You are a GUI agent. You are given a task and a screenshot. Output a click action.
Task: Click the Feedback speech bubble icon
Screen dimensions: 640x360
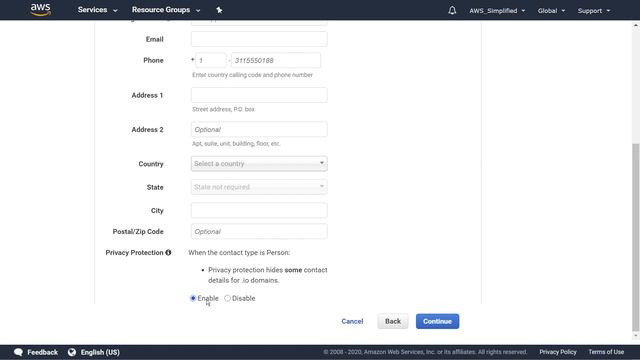coord(18,352)
